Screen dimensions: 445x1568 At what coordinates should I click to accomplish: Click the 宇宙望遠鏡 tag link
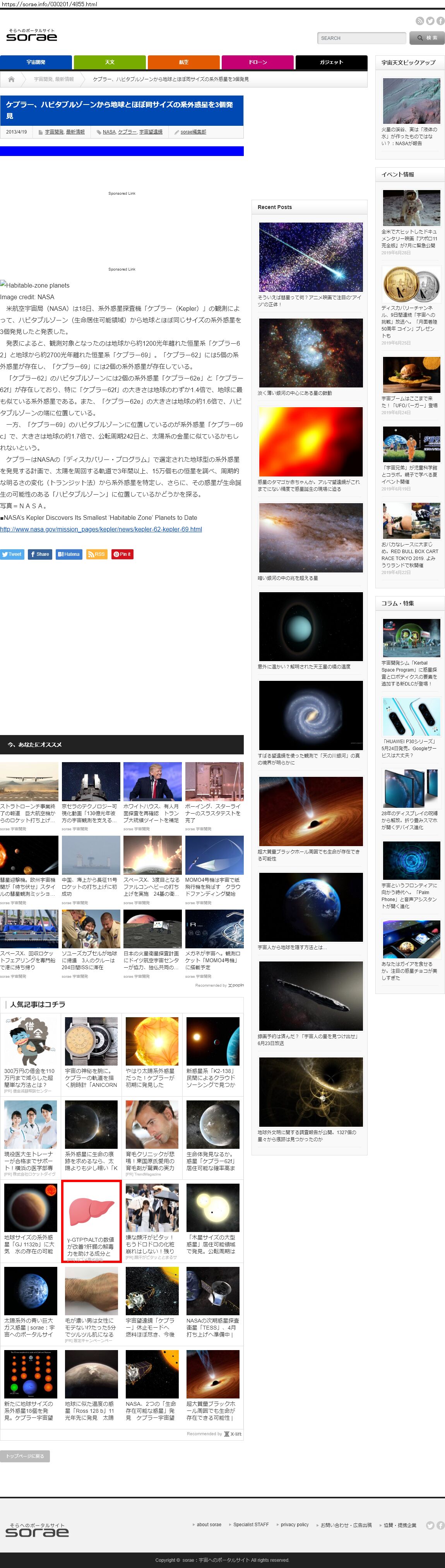coord(151,132)
